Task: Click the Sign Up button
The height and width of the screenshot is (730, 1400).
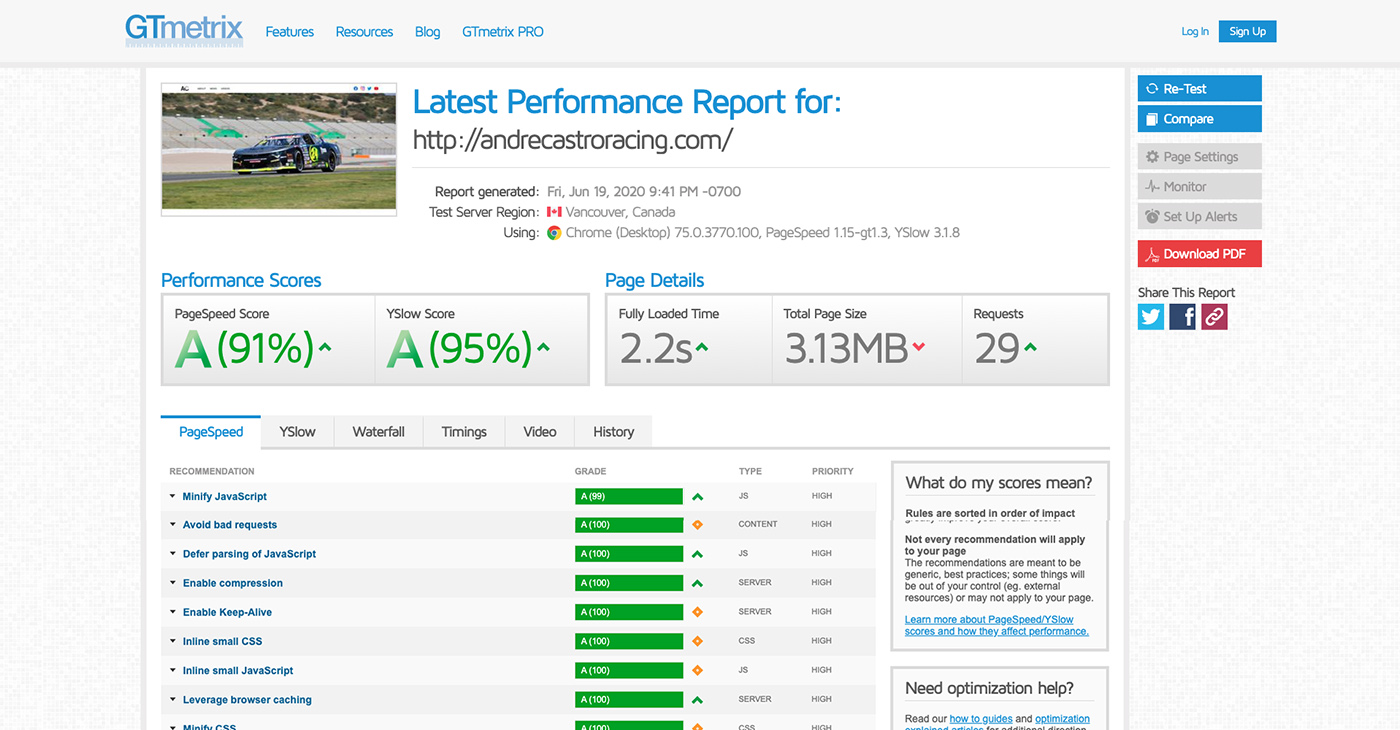Action: point(1248,32)
